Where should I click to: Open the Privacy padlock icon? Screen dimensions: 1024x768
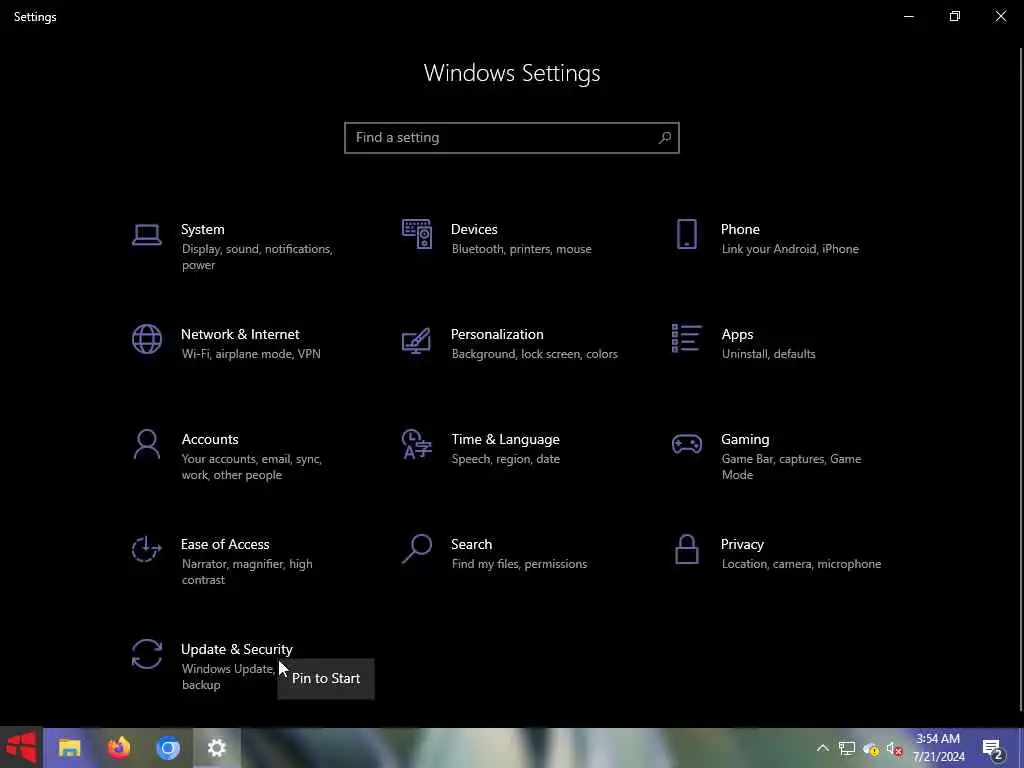click(x=686, y=549)
